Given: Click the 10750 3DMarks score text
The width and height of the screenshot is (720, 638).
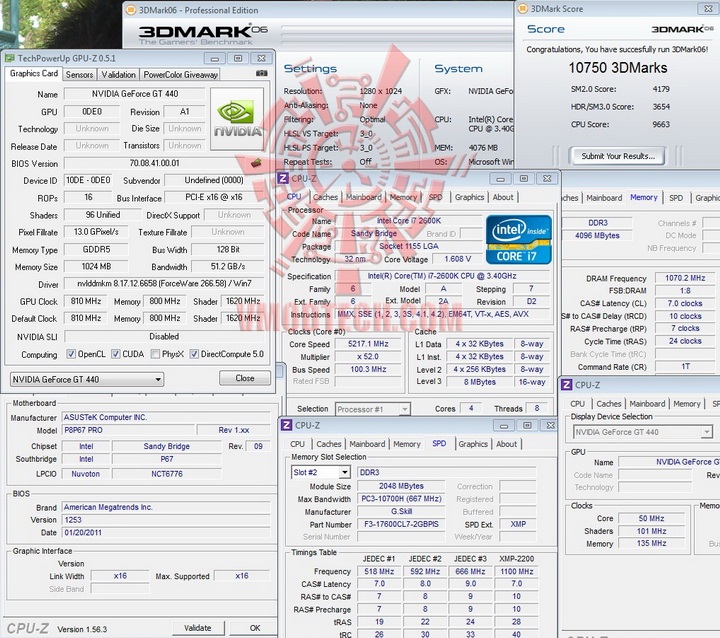Looking at the screenshot, I should (x=618, y=68).
